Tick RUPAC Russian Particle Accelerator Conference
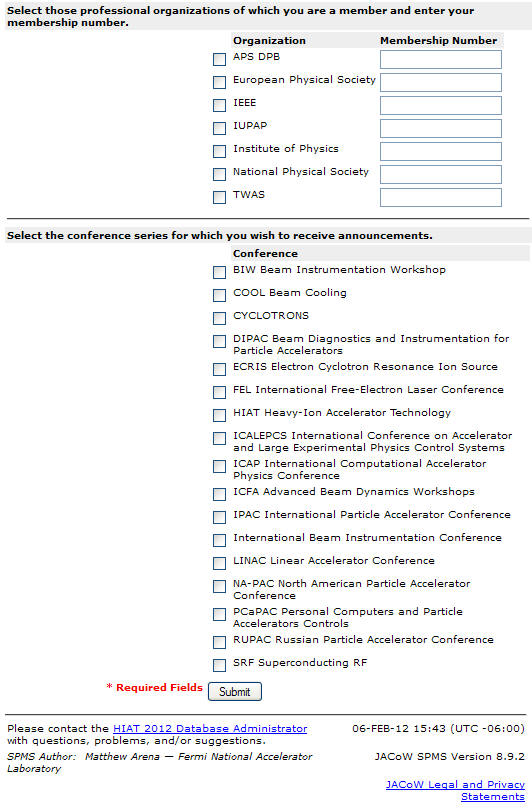Image resolution: width=532 pixels, height=809 pixels. 219,642
